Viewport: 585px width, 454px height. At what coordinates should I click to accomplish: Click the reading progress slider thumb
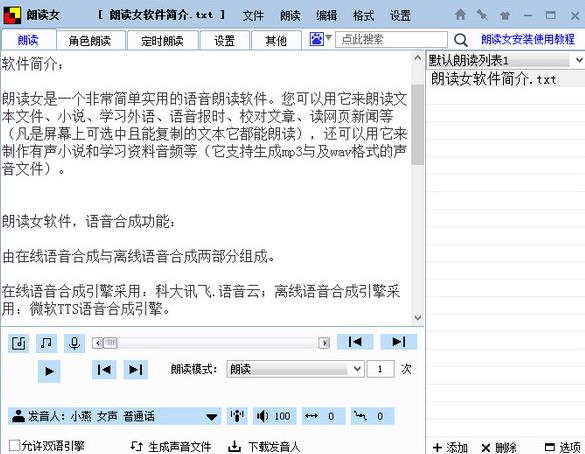click(110, 342)
